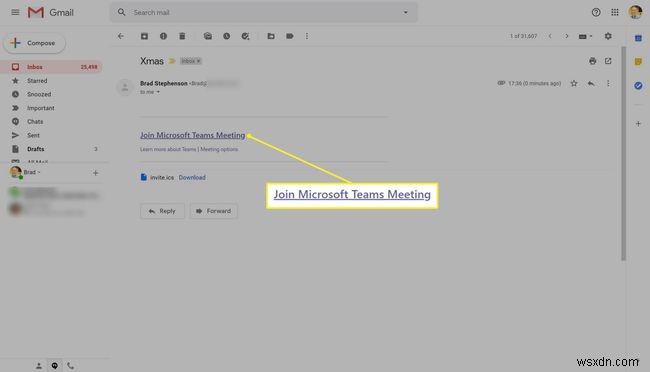Switch to the Contacts tab at bottom
650x372 pixels.
39,366
